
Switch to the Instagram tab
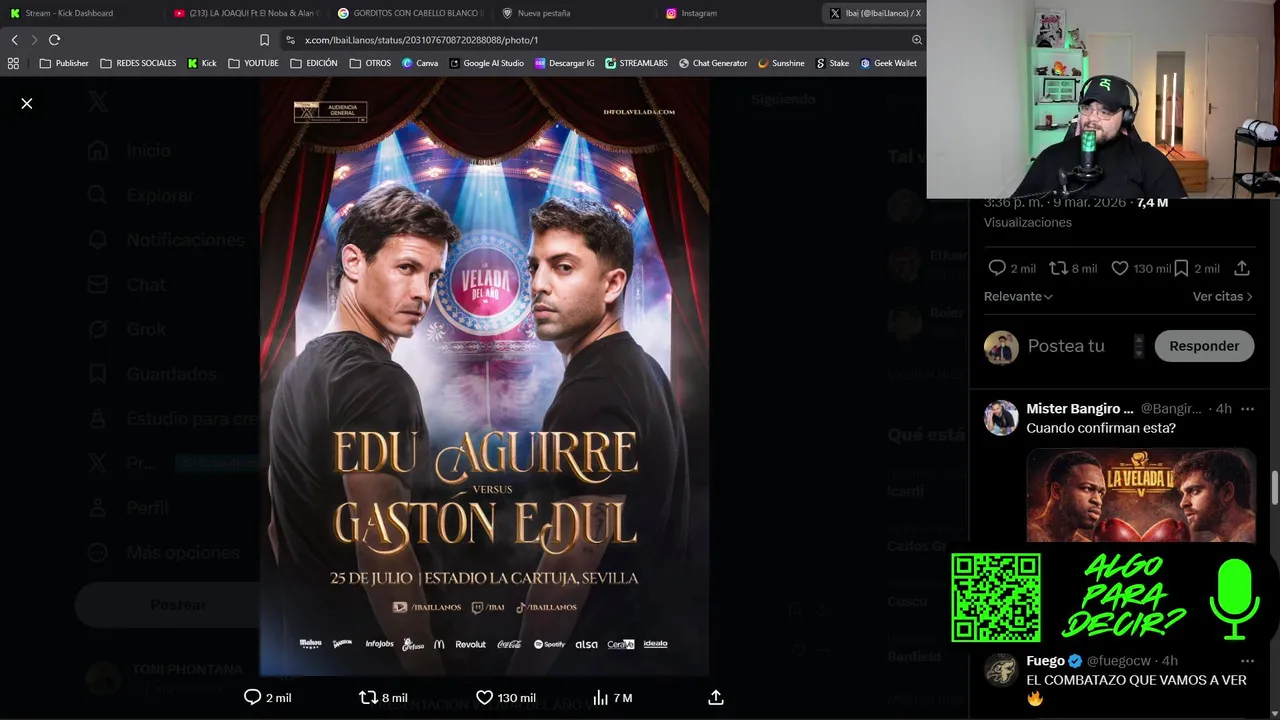click(737, 13)
